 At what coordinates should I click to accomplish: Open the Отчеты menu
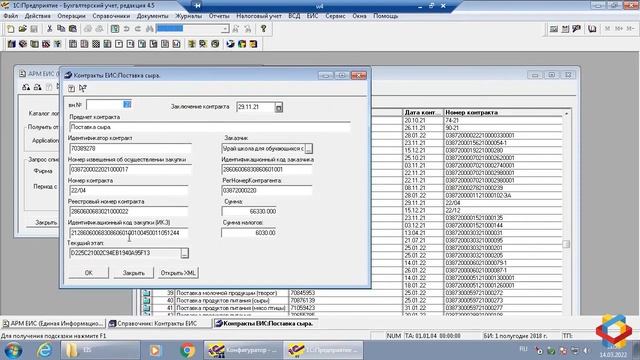(219, 16)
